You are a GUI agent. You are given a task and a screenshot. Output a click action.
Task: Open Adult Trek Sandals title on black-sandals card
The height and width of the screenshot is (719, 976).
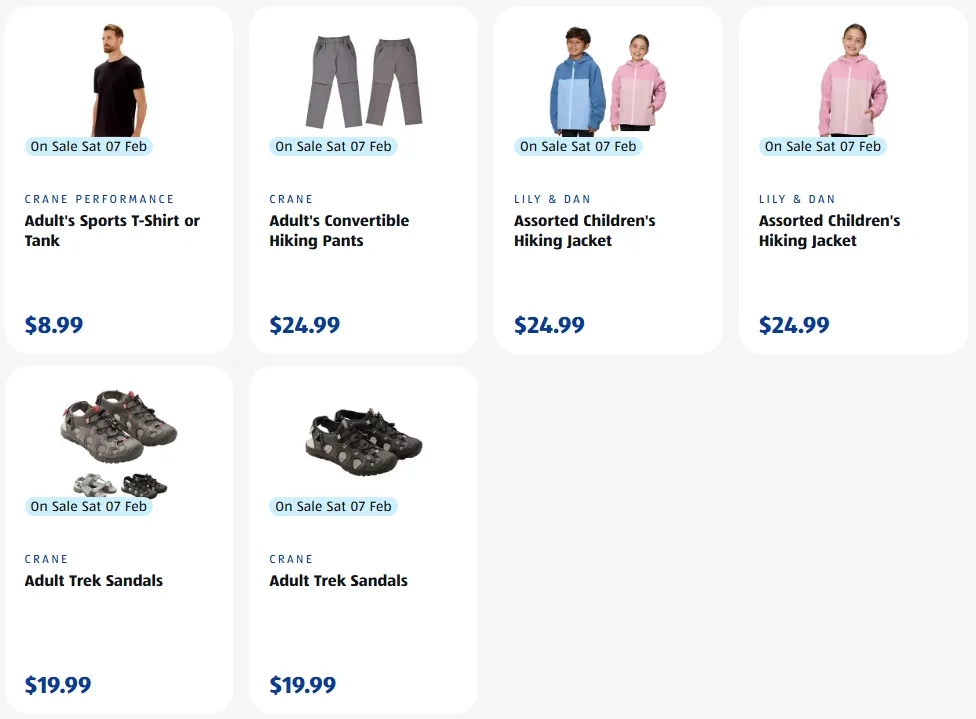point(339,581)
